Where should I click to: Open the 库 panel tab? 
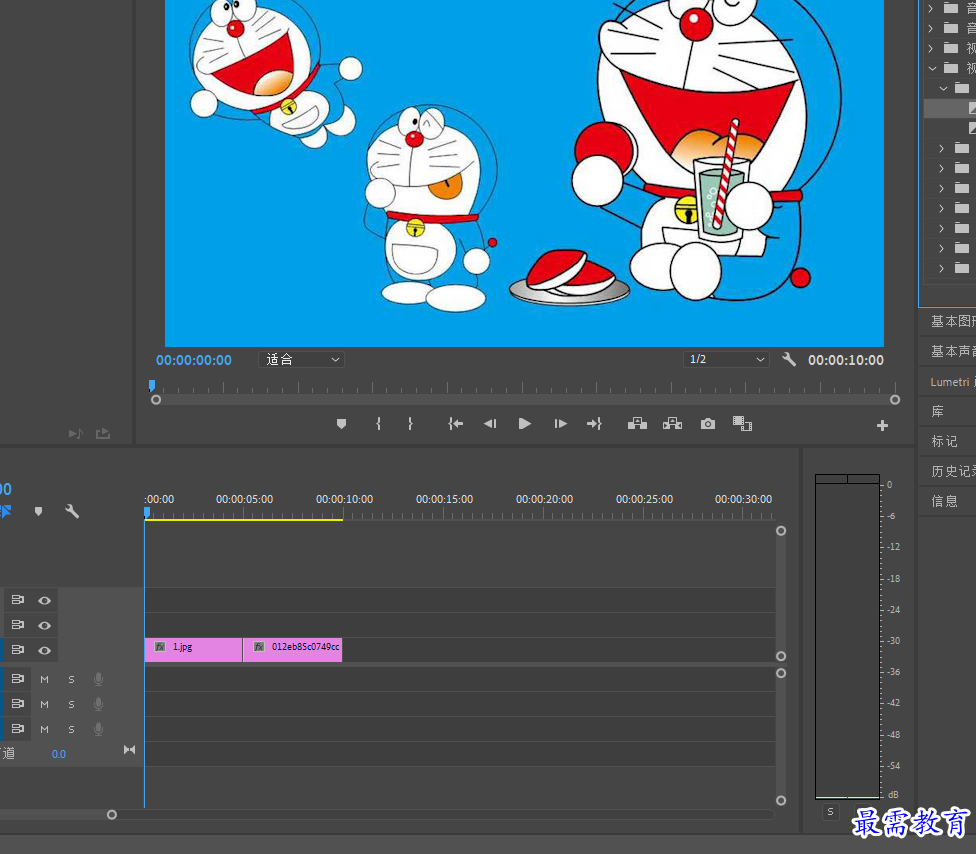point(937,411)
